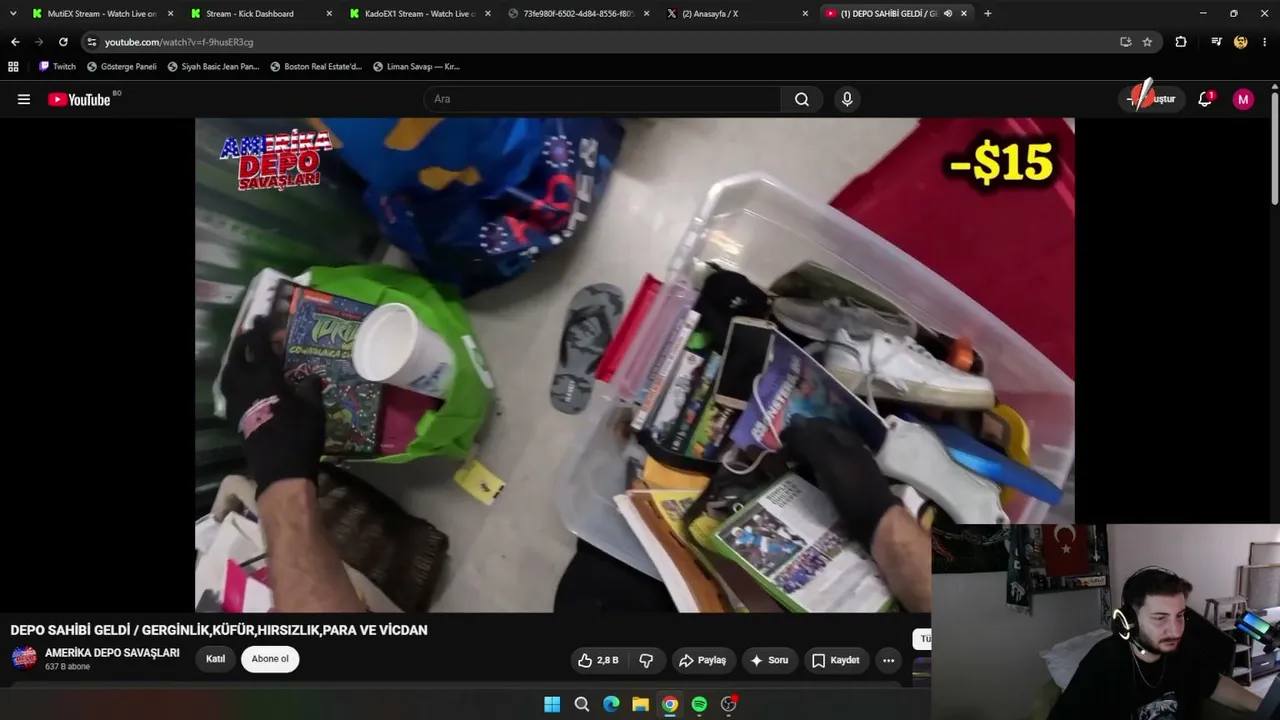Focus the YouTube Ara search box

click(602, 99)
